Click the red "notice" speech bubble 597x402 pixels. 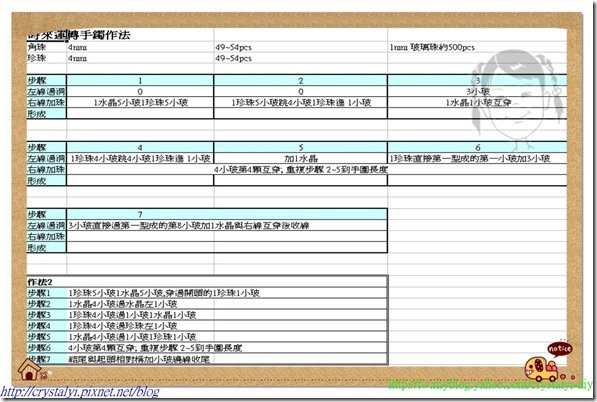560,349
